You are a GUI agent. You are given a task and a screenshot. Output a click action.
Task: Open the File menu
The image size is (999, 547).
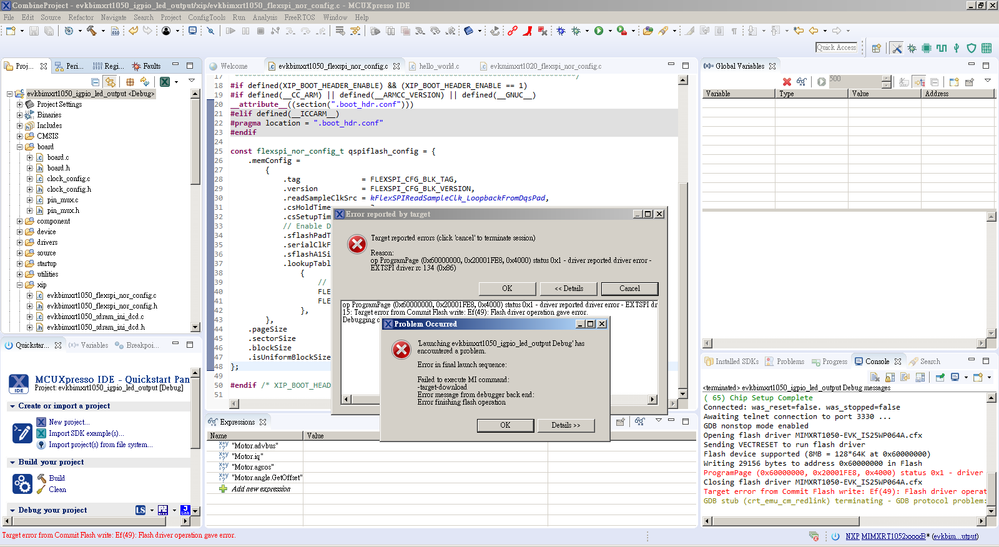(x=9, y=17)
